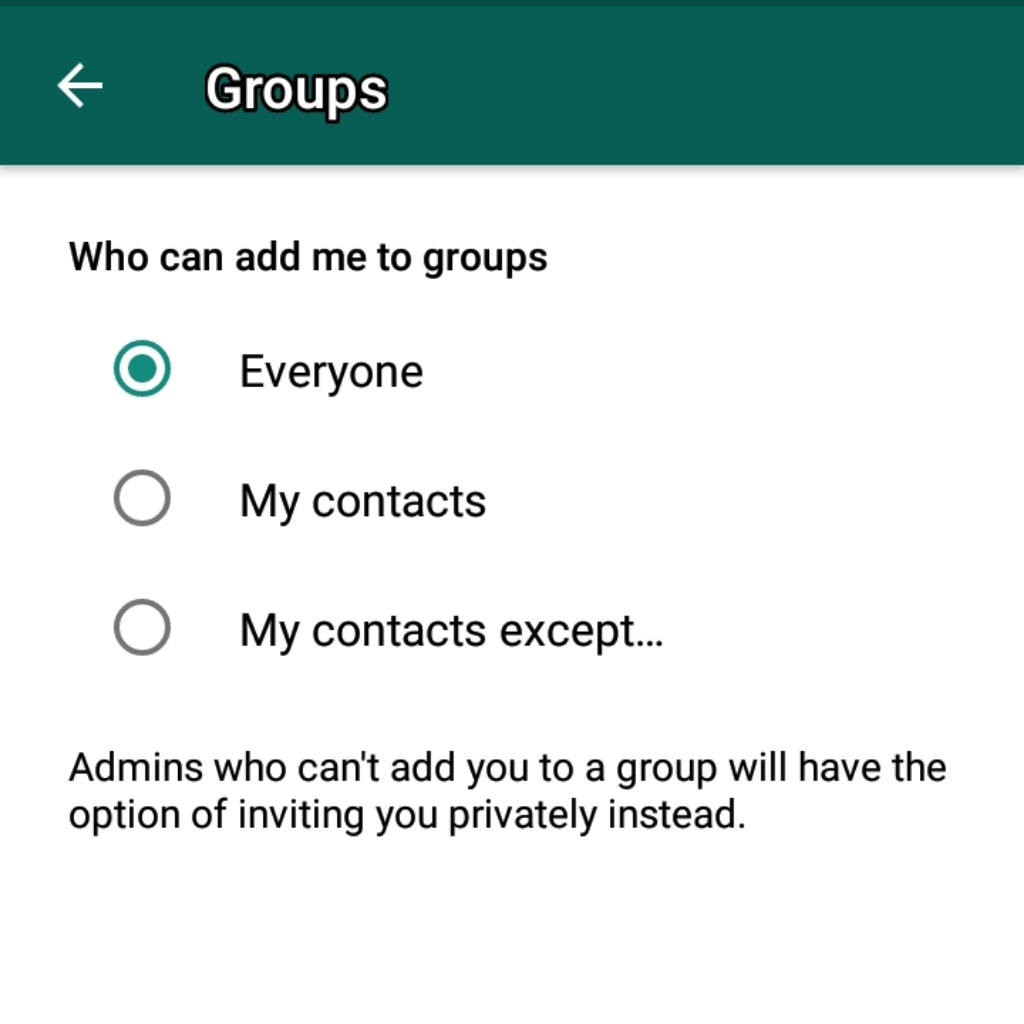Viewport: 1024px width, 1024px height.
Task: Click the word 'groups' in section heading
Action: 485,259
